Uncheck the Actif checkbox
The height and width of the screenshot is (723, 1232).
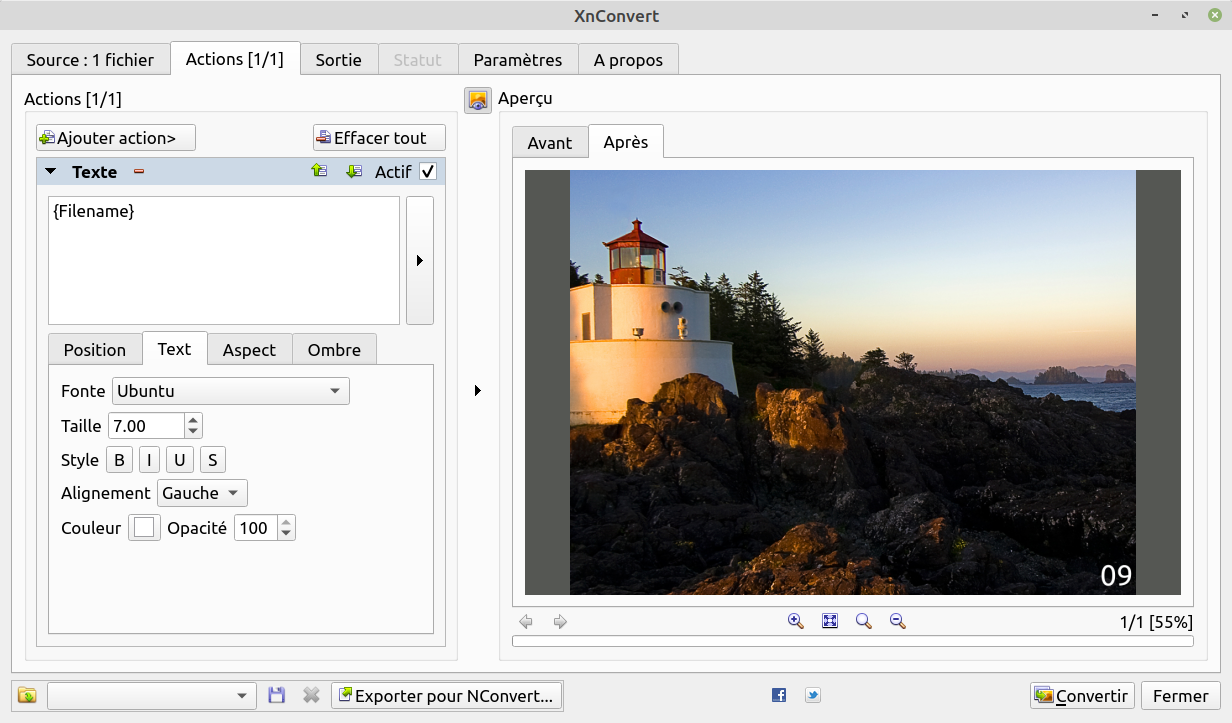click(x=428, y=172)
